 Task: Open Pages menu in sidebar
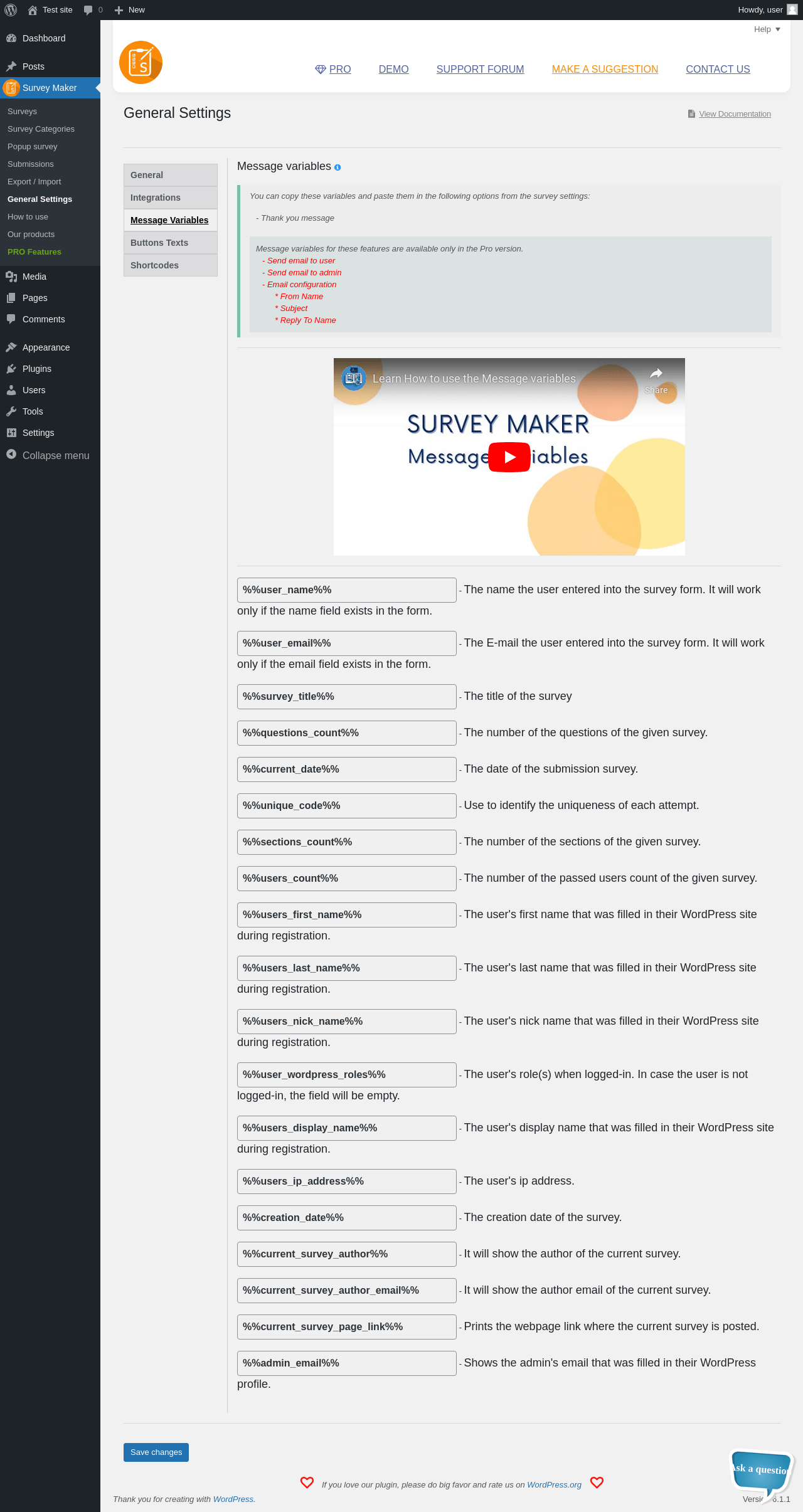click(50, 298)
